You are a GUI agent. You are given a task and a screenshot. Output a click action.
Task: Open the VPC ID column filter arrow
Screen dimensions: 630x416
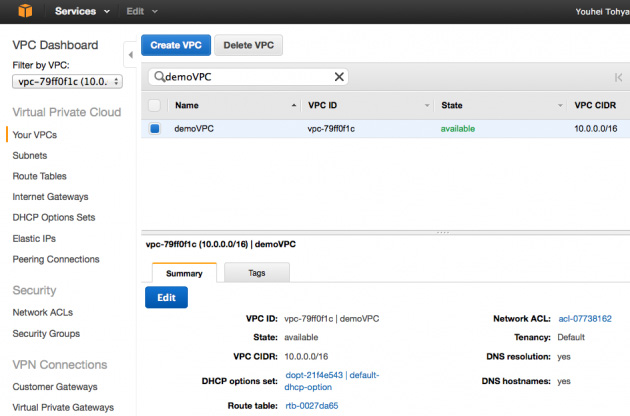[427, 105]
